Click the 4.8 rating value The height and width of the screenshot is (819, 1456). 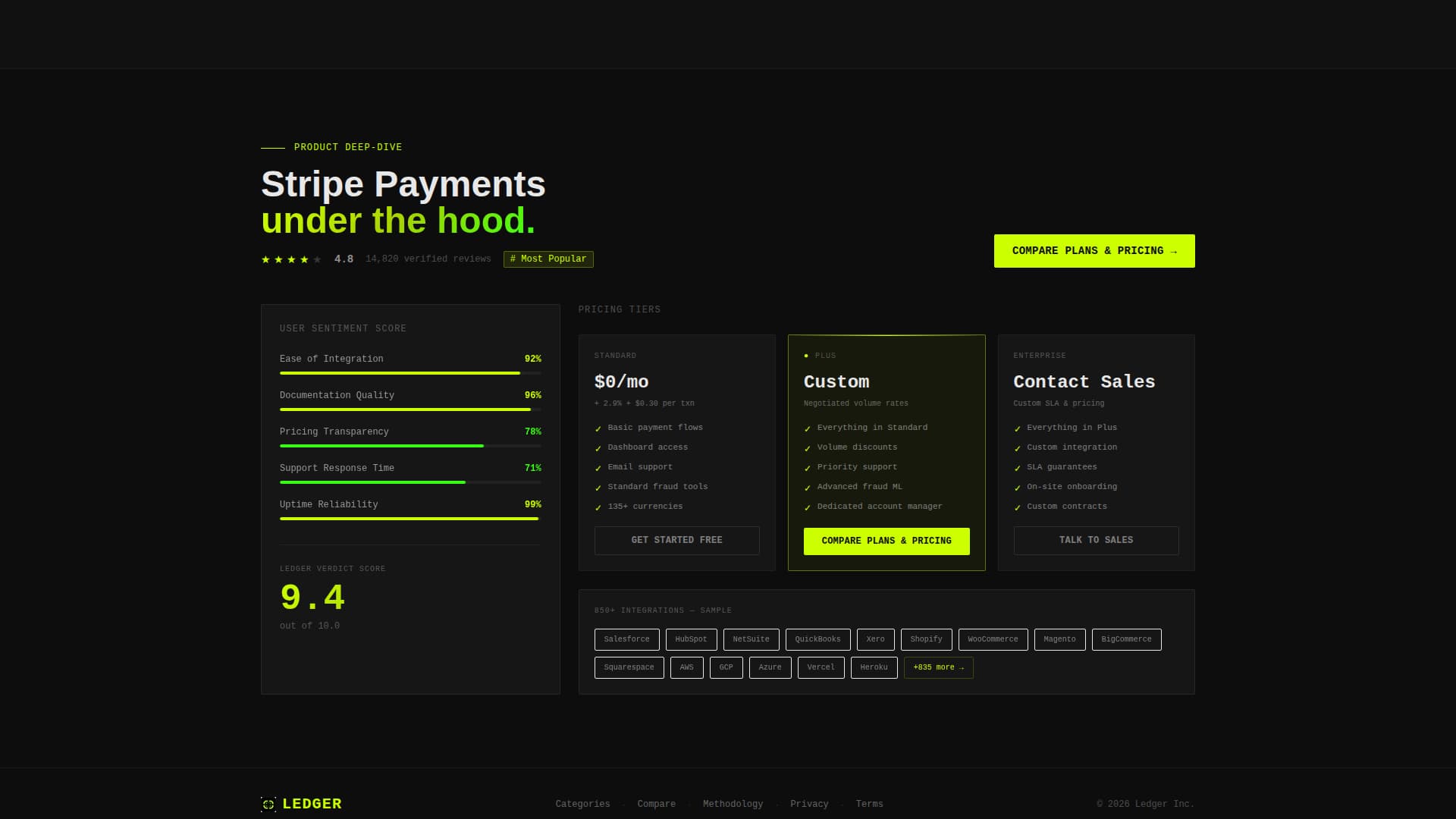(344, 259)
